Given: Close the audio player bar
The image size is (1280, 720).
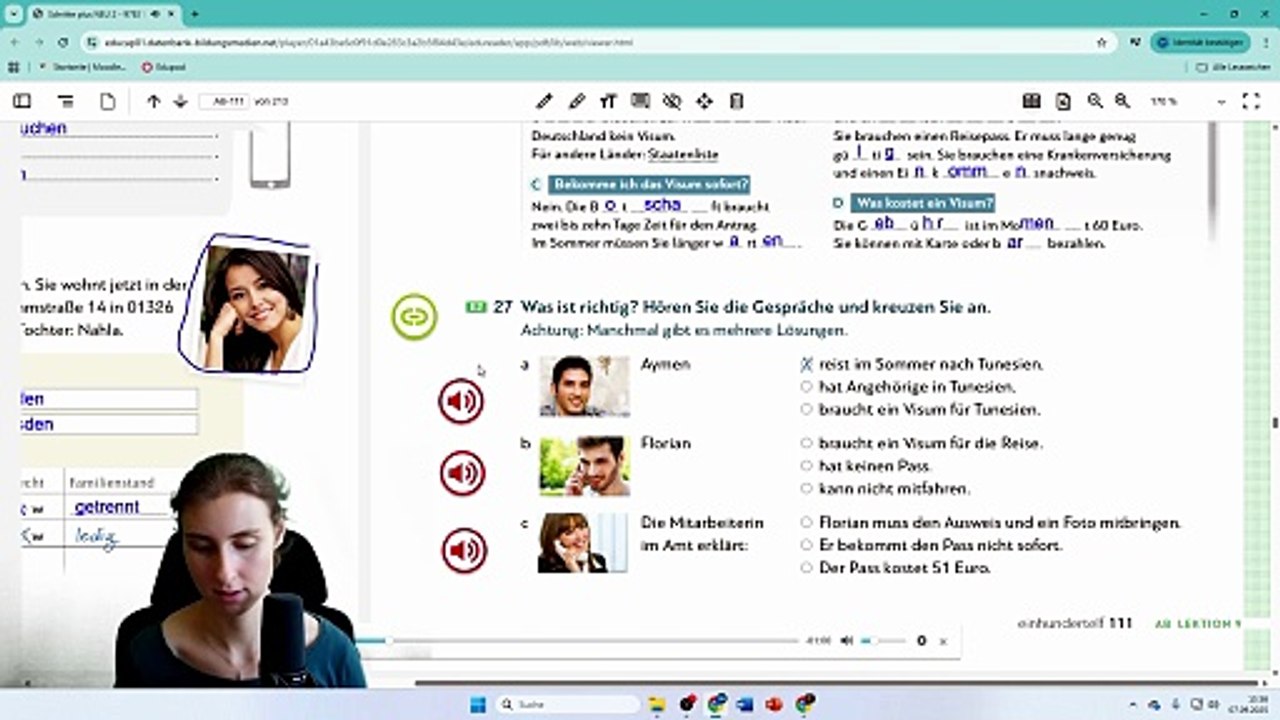Looking at the screenshot, I should coord(942,641).
